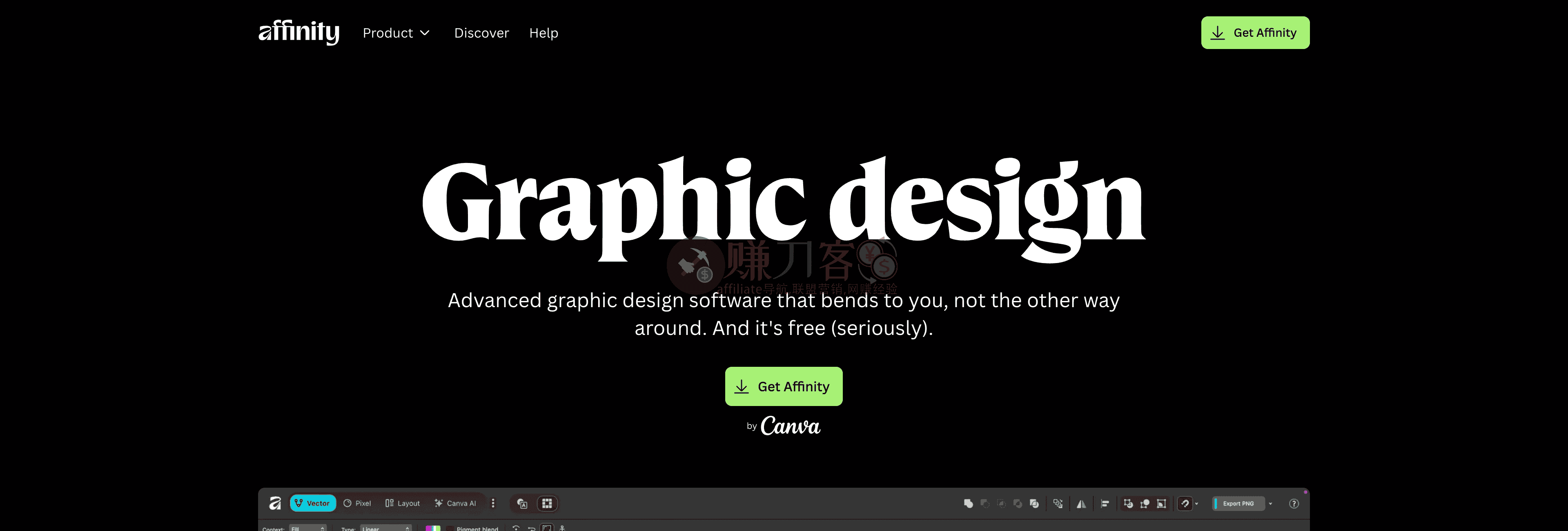Click the Flip Horizontal icon
This screenshot has height=531, width=1568.
[x=1082, y=504]
